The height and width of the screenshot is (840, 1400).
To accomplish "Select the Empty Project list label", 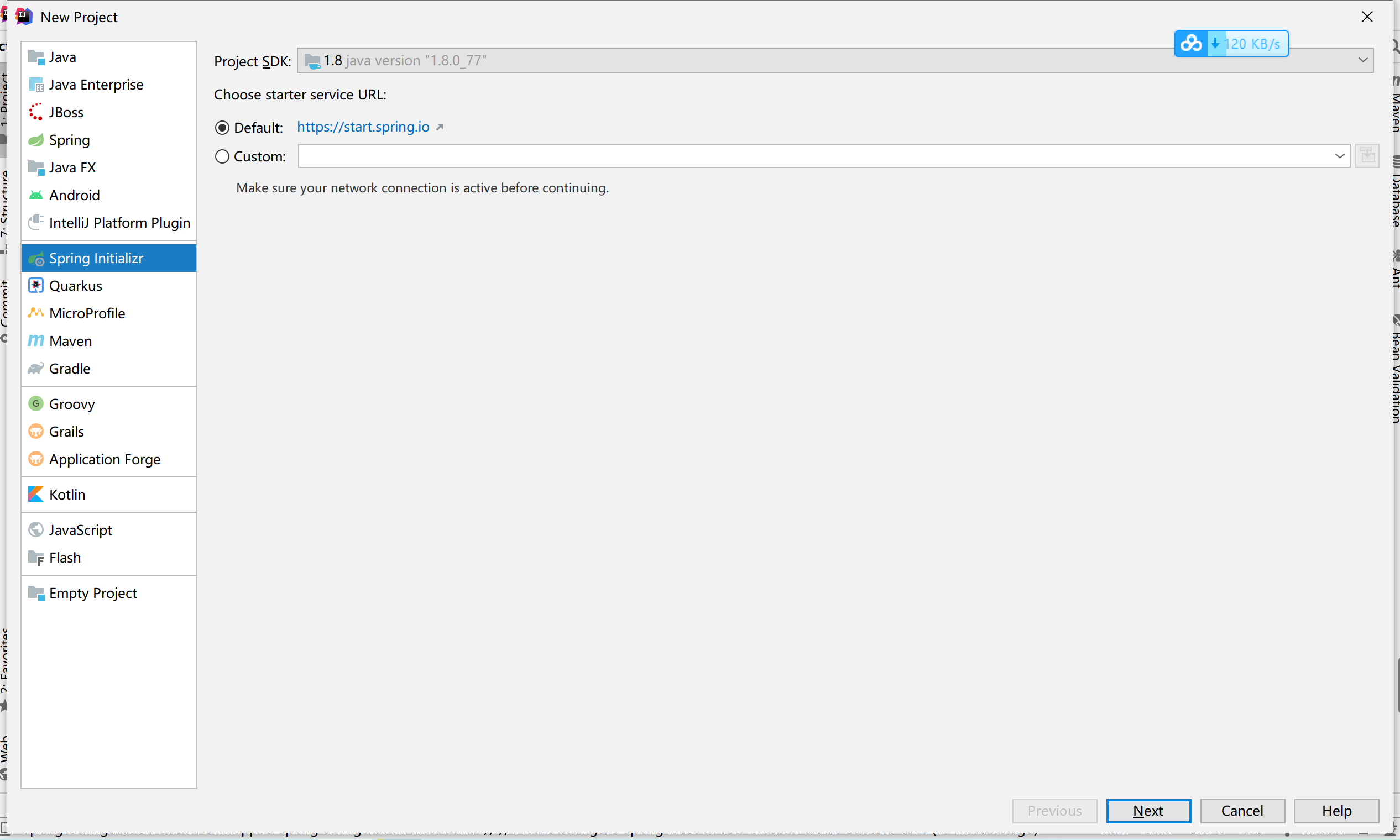I will click(x=93, y=593).
